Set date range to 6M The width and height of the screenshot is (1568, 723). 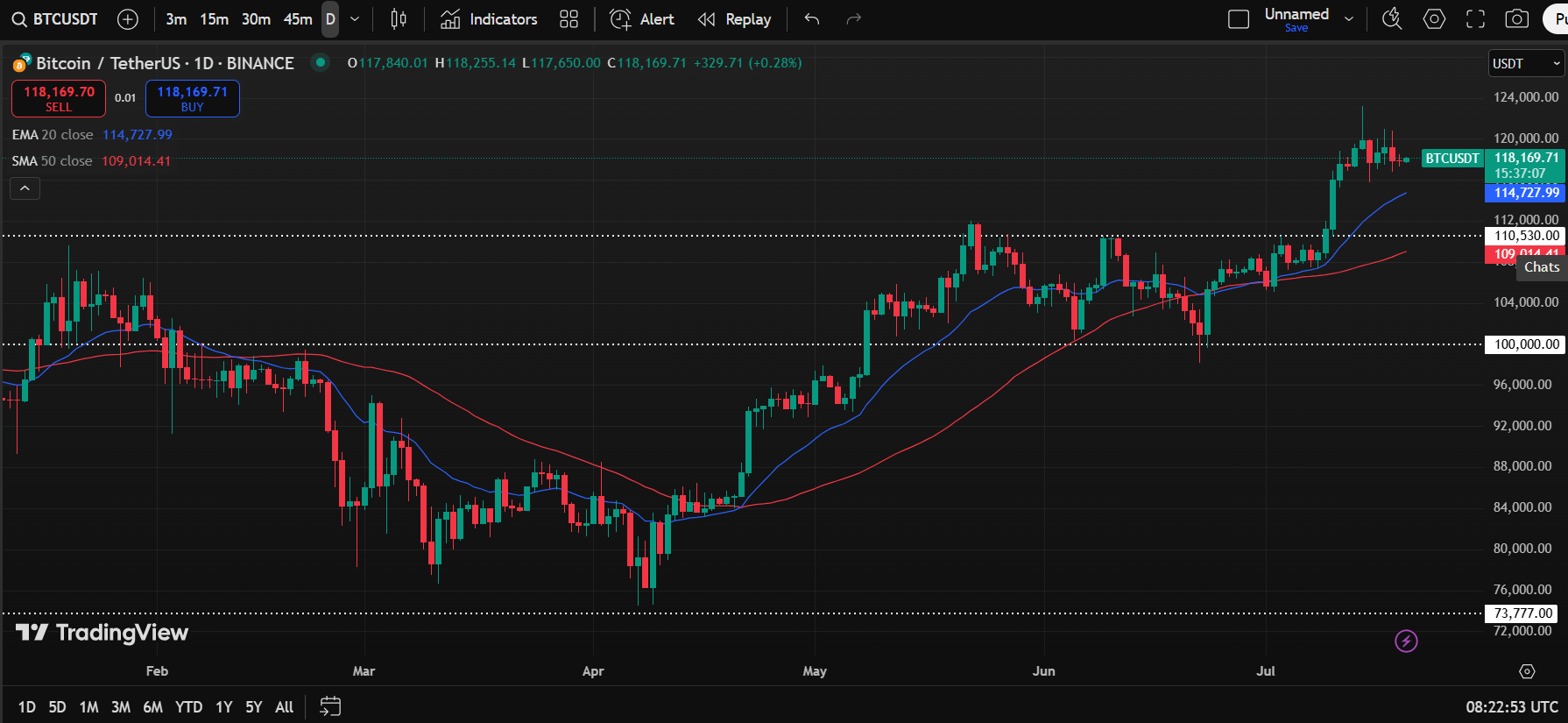click(152, 706)
